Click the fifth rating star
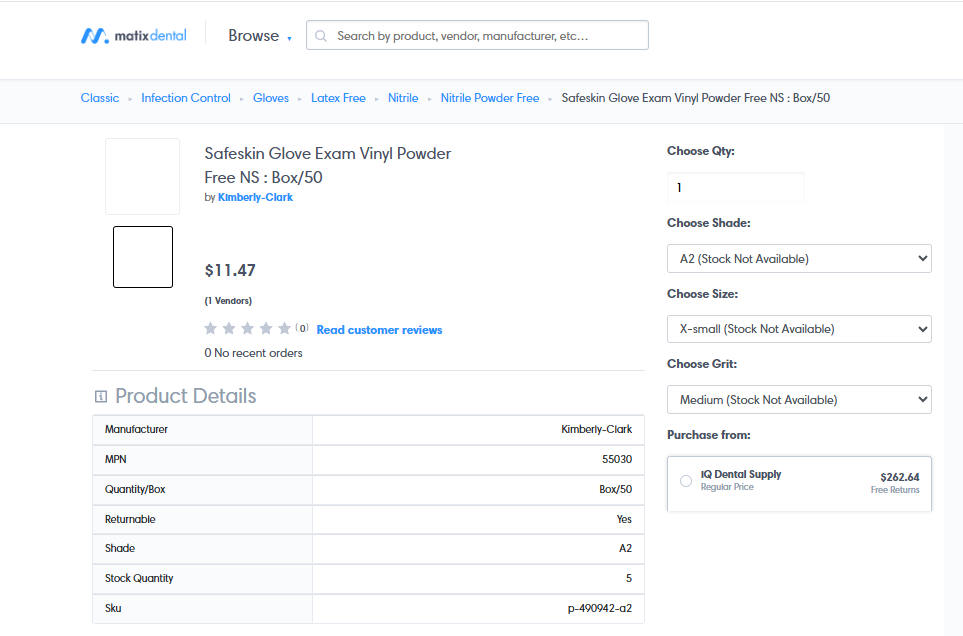This screenshot has width=963, height=636. pos(284,328)
